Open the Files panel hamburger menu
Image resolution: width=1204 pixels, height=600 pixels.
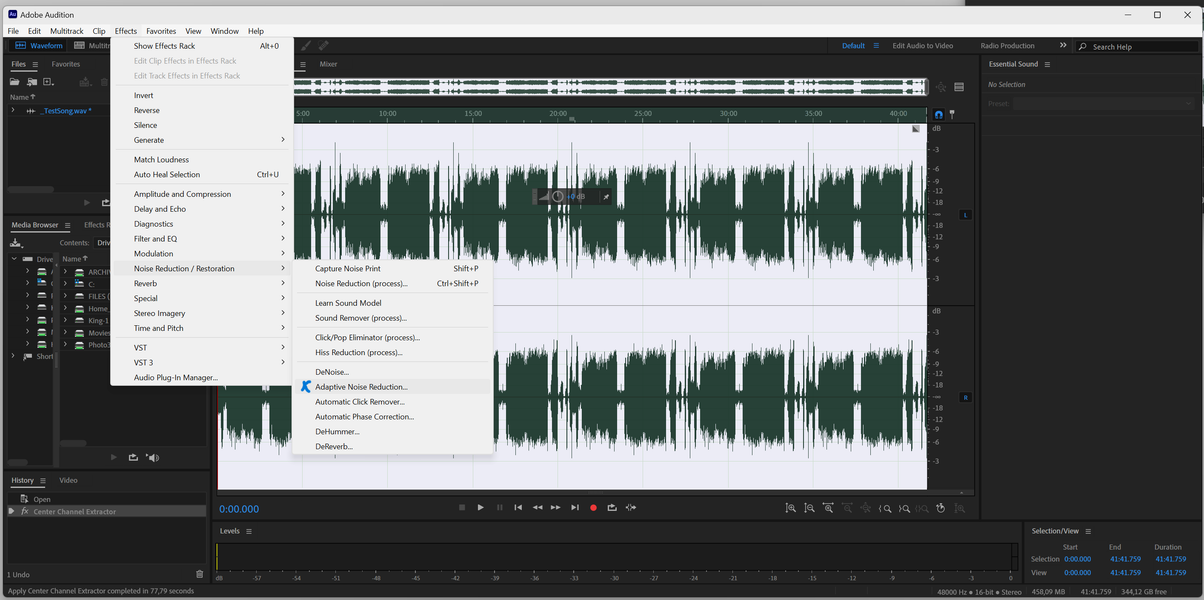coord(35,64)
